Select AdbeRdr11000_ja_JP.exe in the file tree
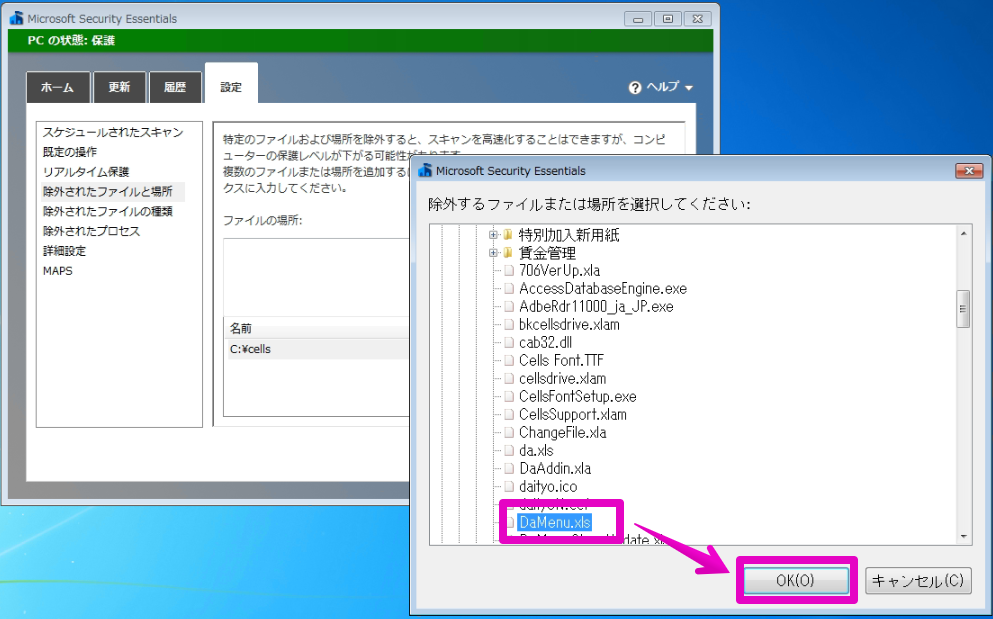 (596, 307)
